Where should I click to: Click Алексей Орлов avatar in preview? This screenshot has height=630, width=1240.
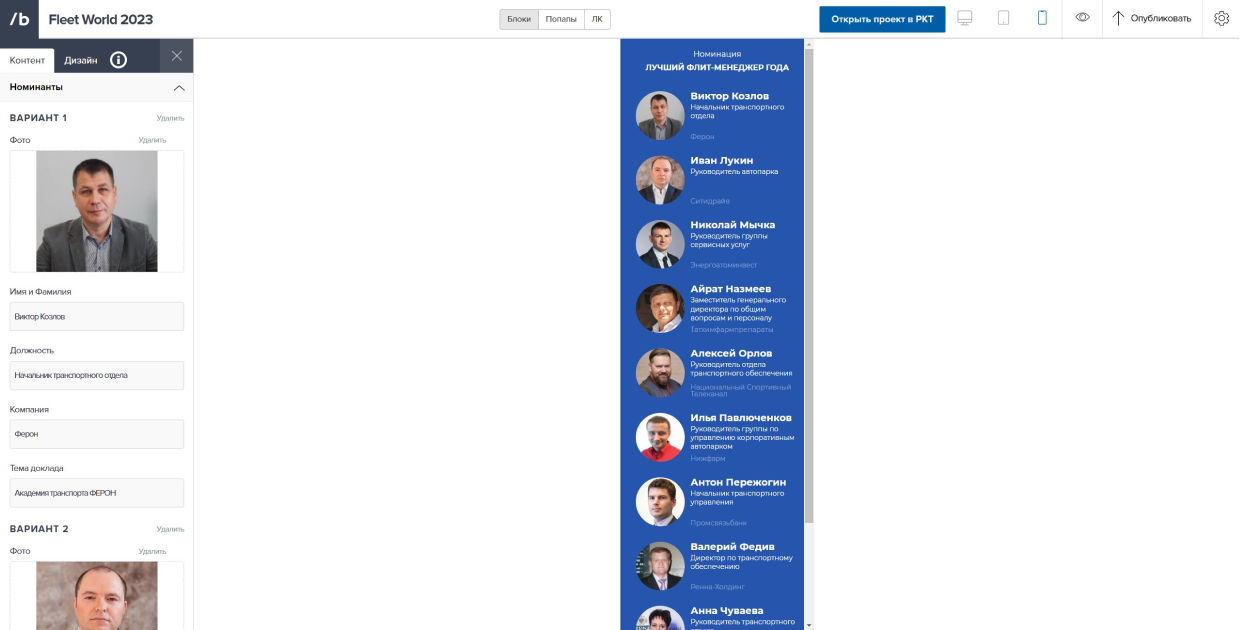click(x=660, y=372)
